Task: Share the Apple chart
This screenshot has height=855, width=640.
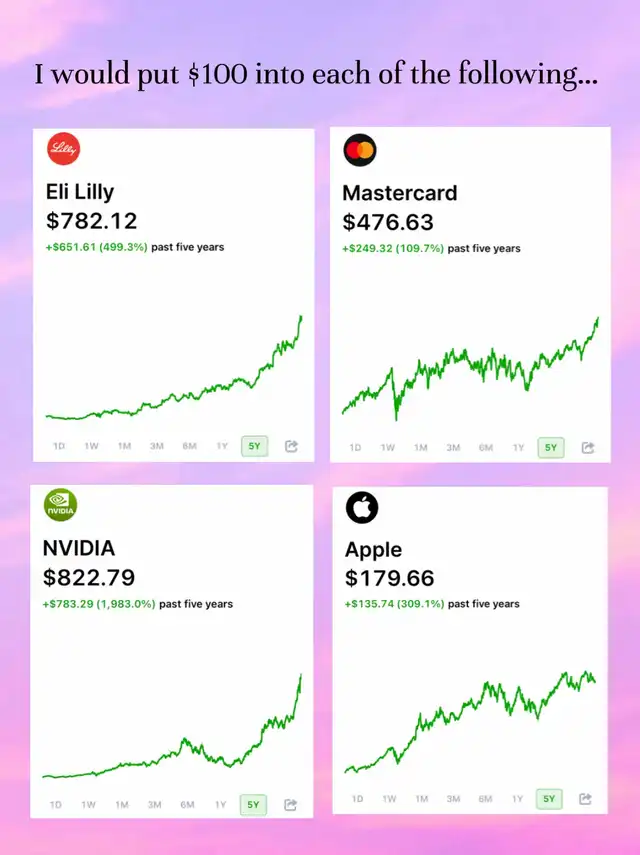Action: point(586,798)
